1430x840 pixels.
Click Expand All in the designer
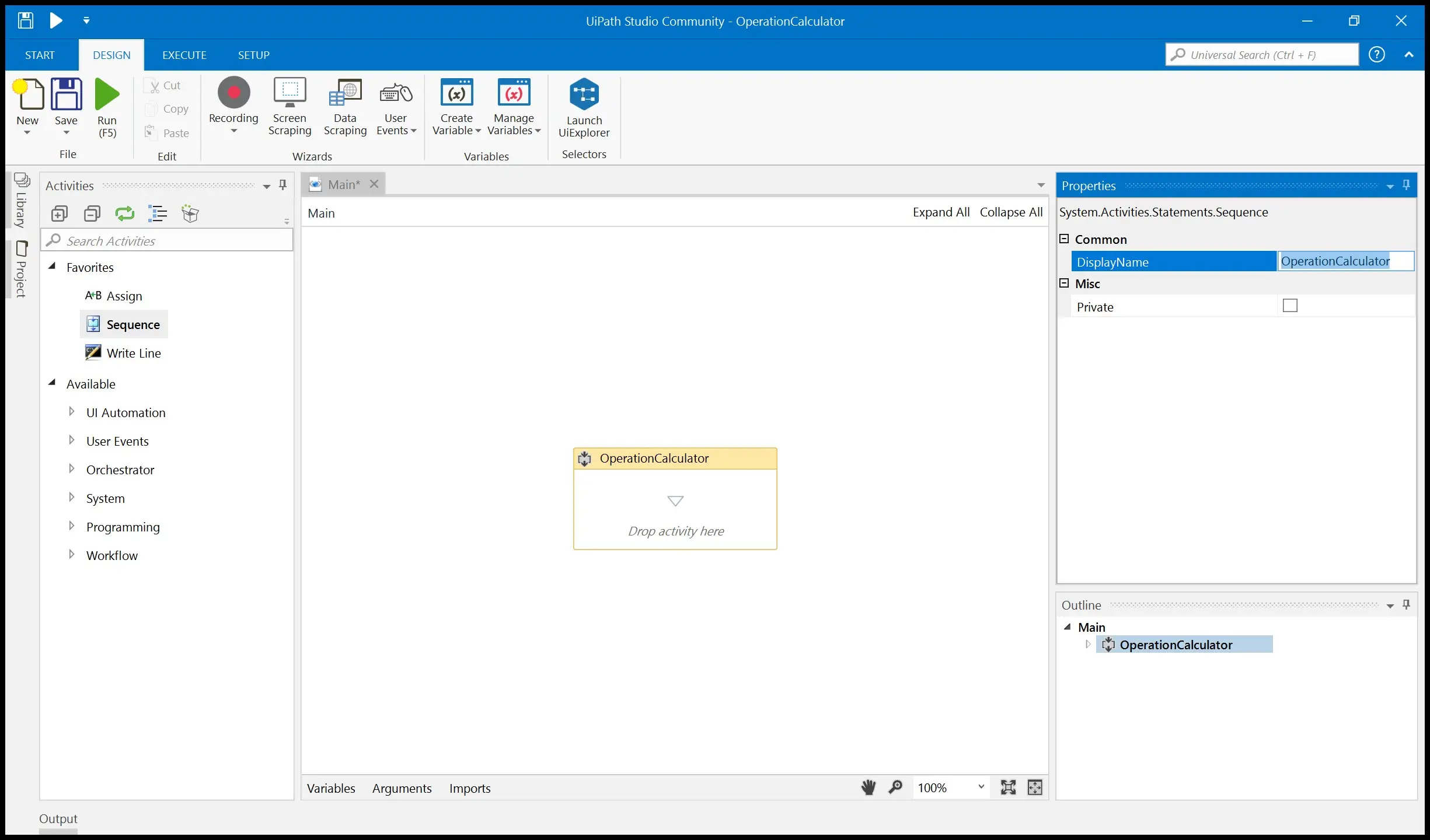(941, 212)
